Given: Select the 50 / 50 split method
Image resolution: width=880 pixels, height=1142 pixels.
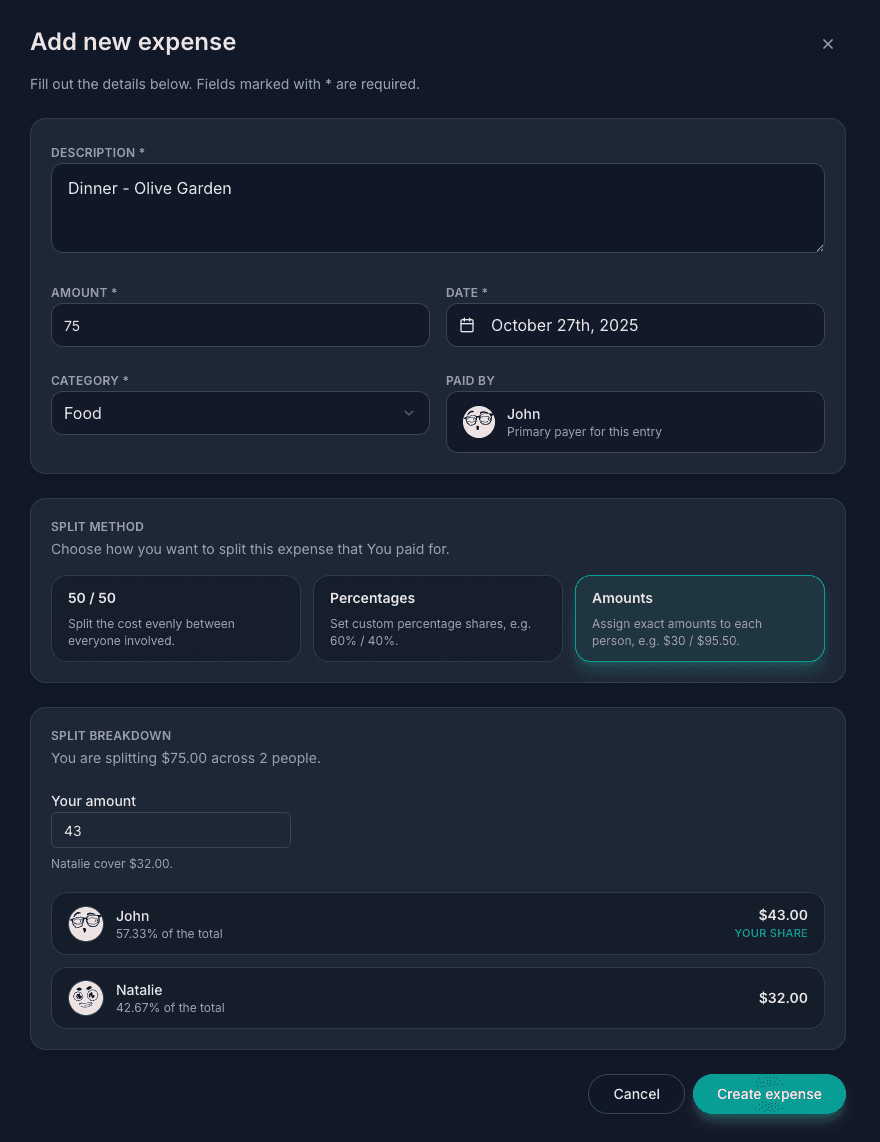Looking at the screenshot, I should pos(176,618).
